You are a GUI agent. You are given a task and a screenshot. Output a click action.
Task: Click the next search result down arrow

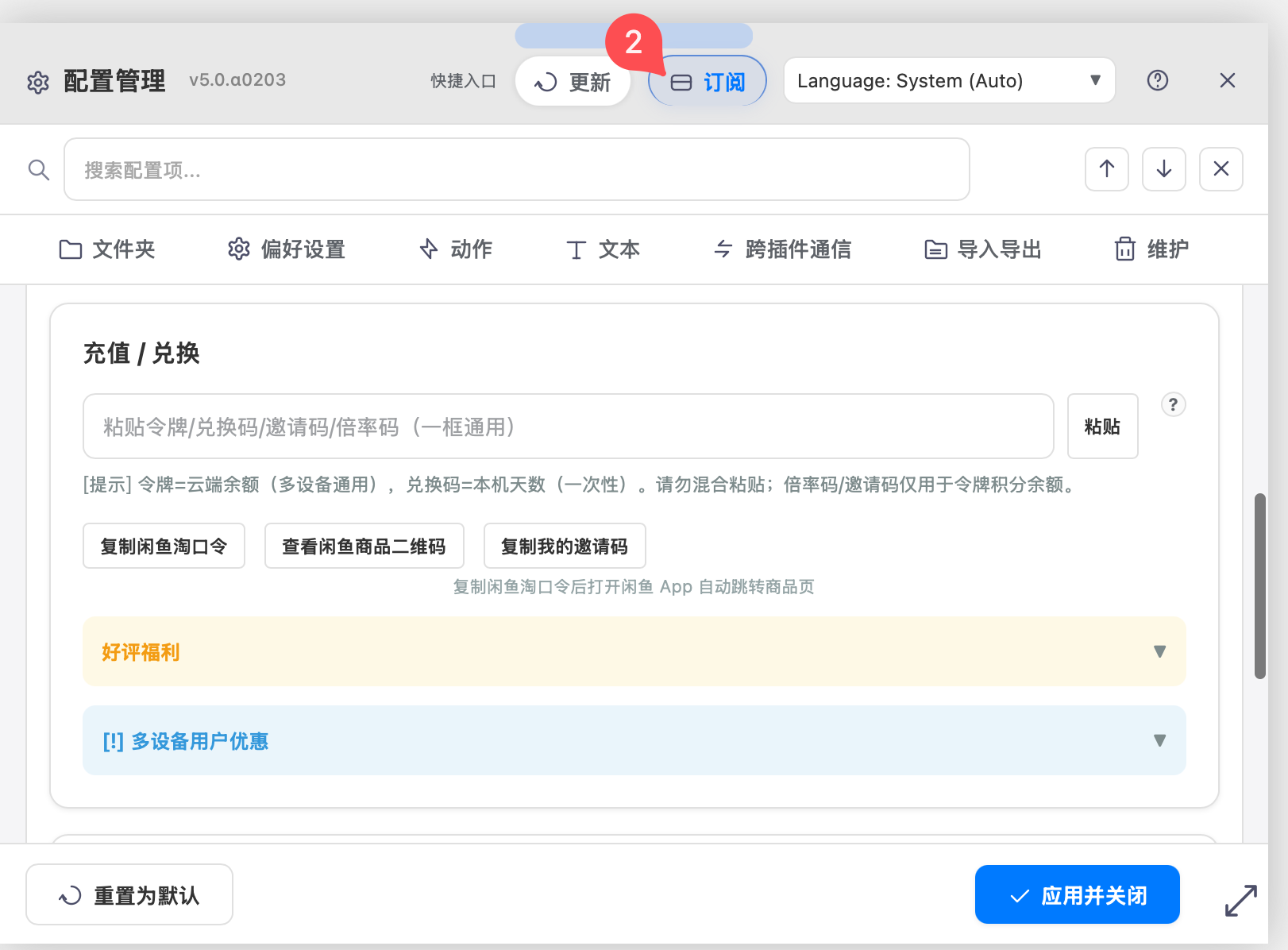1163,168
